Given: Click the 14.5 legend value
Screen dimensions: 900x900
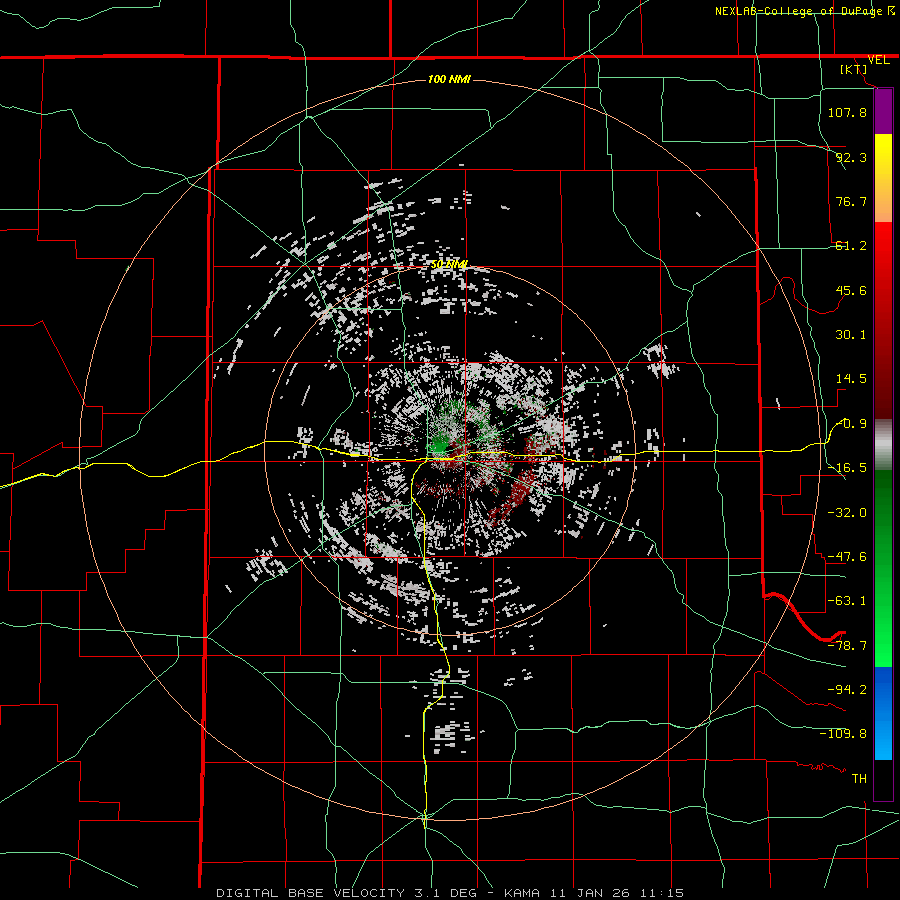Looking at the screenshot, I should 851,379.
